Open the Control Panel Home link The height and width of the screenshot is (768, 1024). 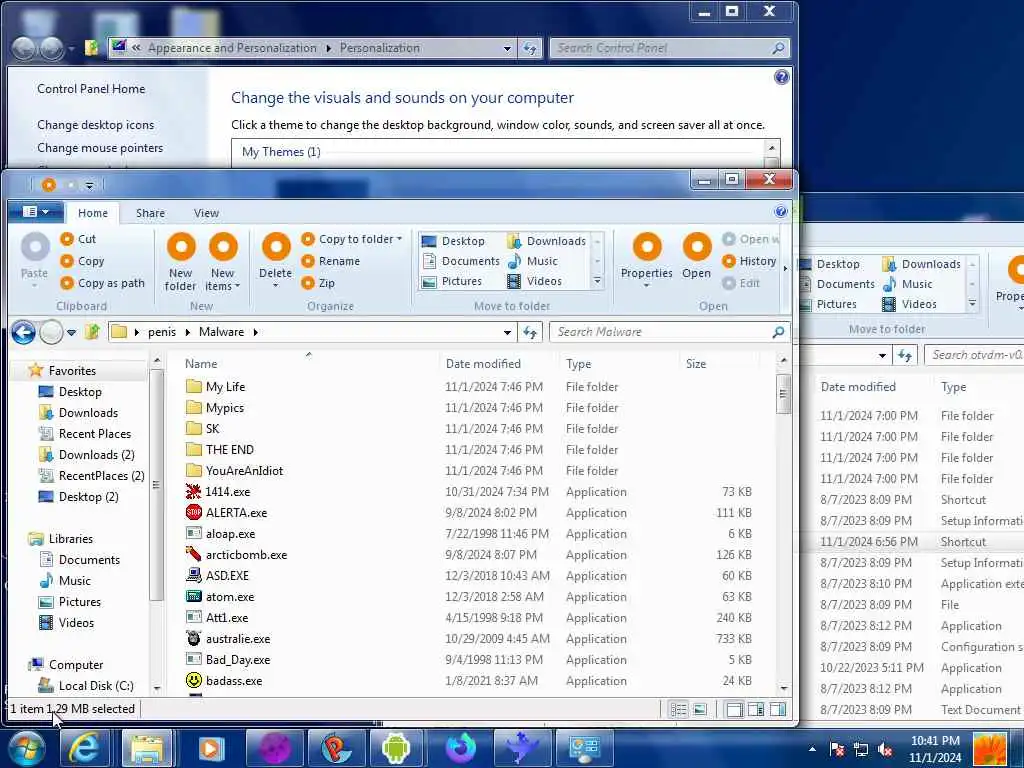pos(91,89)
